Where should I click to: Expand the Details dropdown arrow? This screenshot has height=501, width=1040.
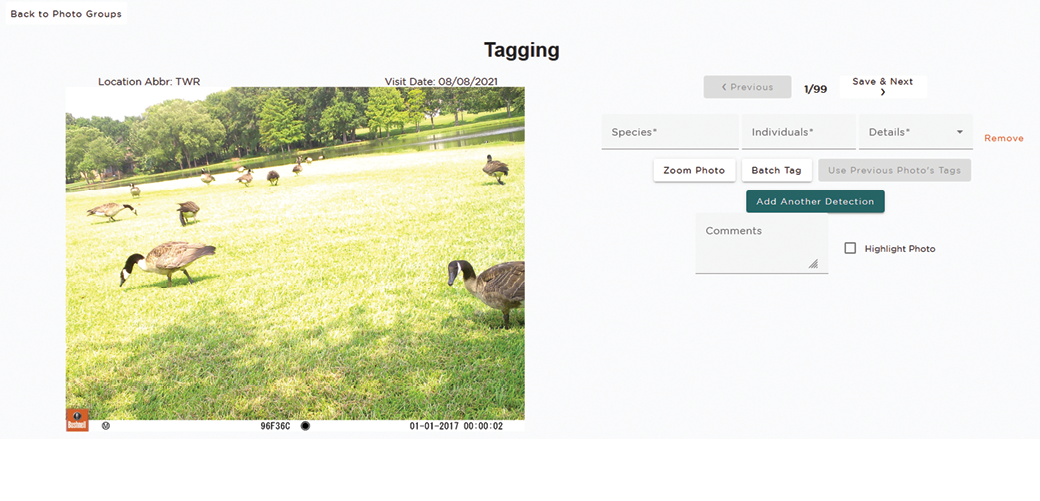[x=960, y=132]
